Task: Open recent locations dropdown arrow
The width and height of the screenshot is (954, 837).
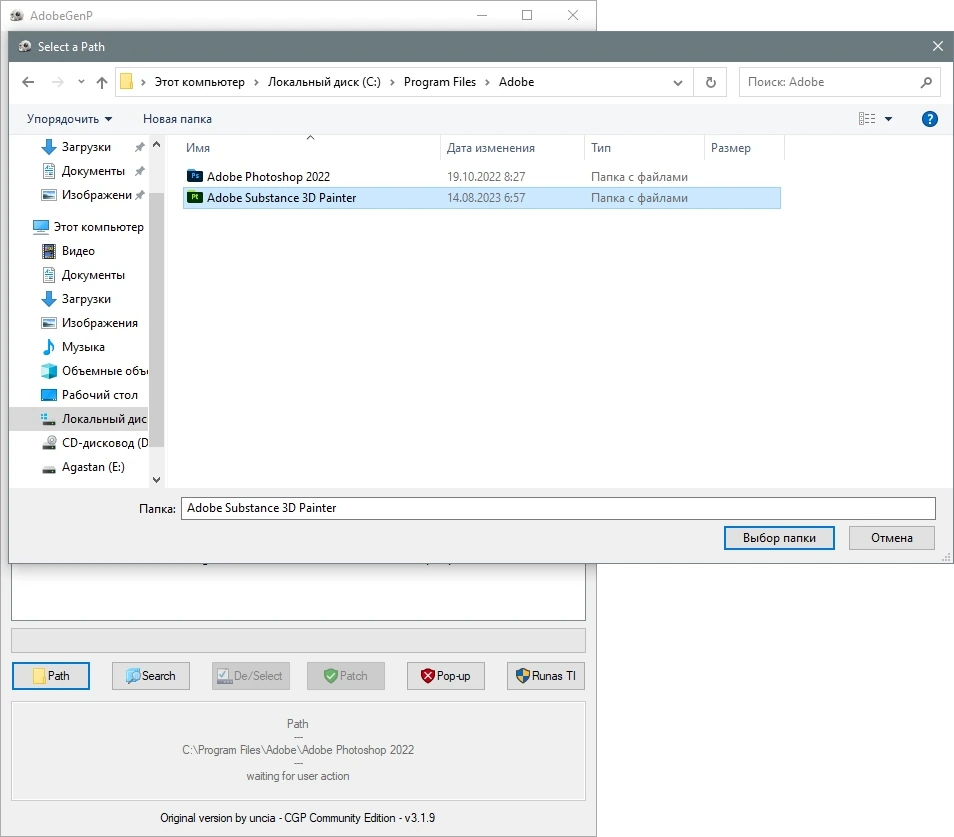Action: coord(81,82)
